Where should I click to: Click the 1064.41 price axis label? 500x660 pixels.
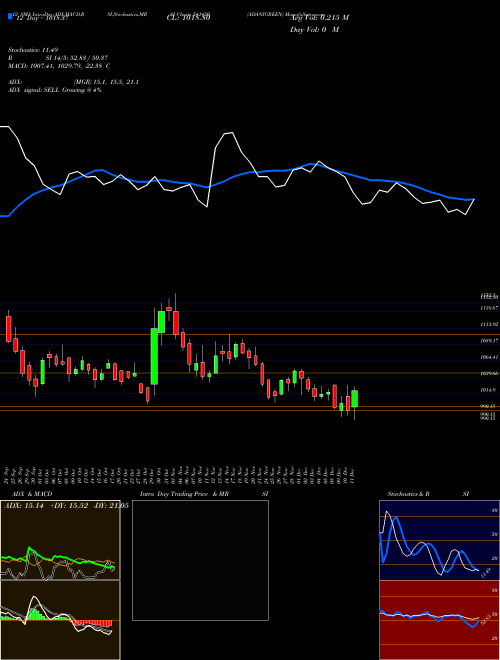click(489, 357)
